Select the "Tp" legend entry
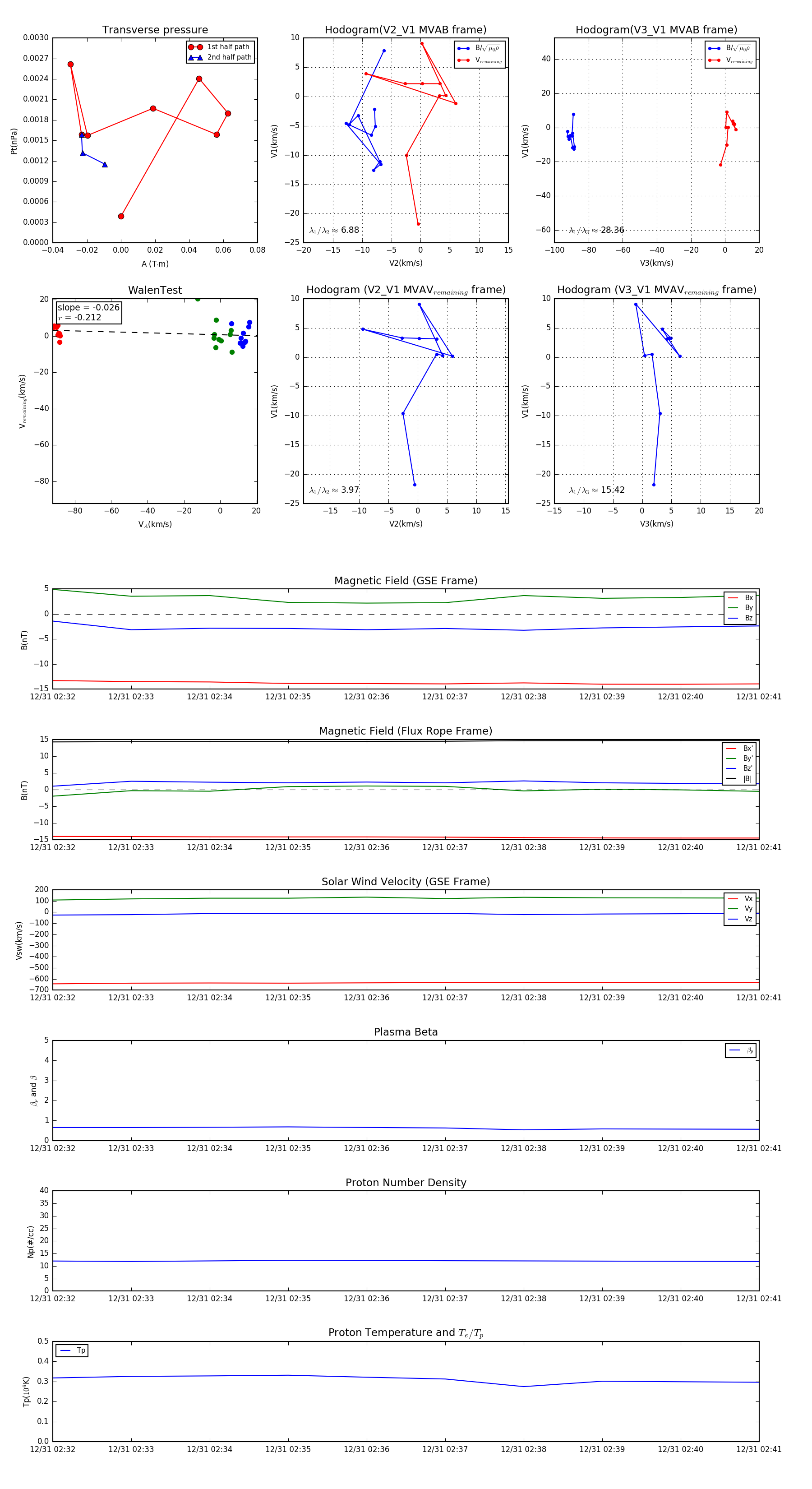The height and width of the screenshot is (1489, 812). 72,1350
